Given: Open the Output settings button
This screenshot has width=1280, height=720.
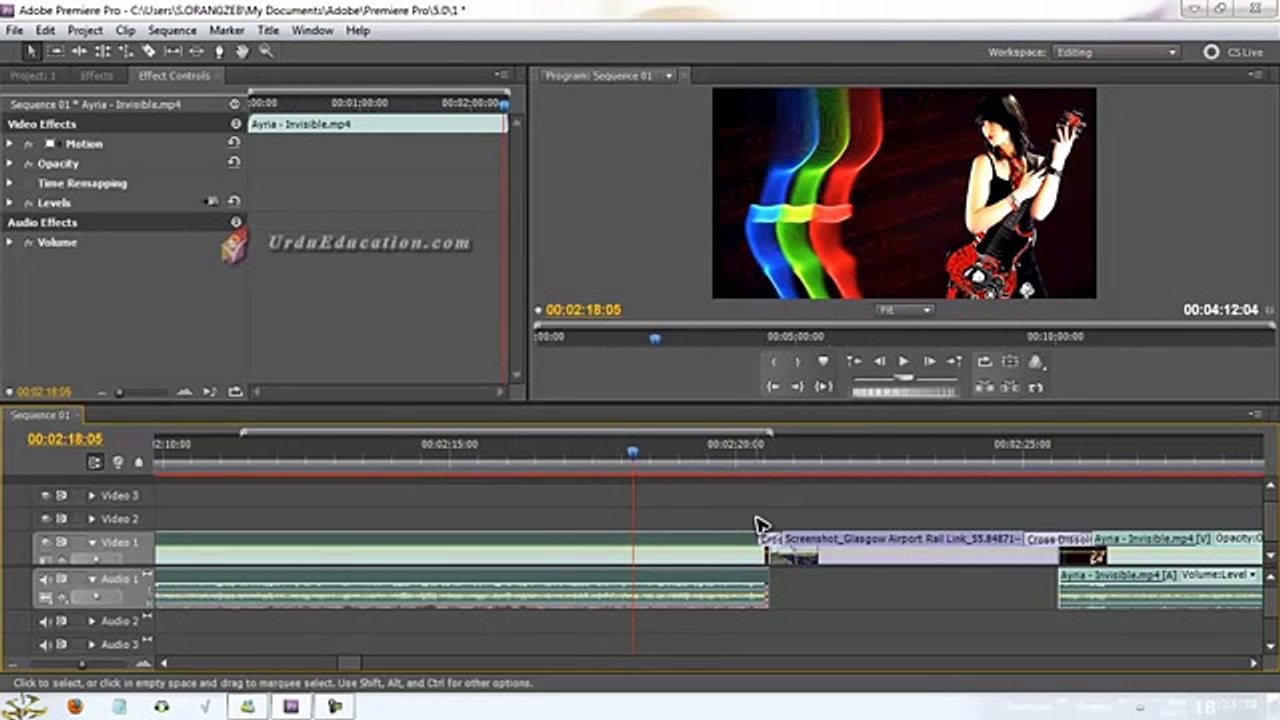Looking at the screenshot, I should (x=1036, y=362).
